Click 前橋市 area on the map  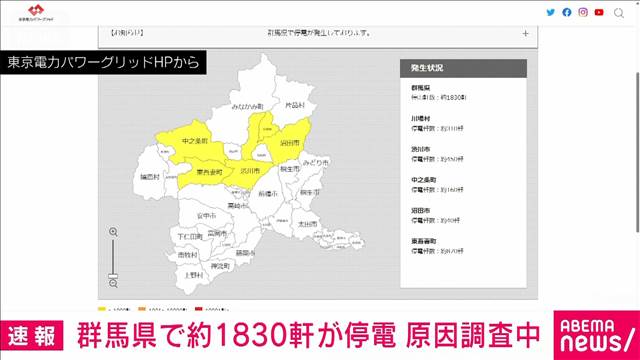tap(268, 194)
